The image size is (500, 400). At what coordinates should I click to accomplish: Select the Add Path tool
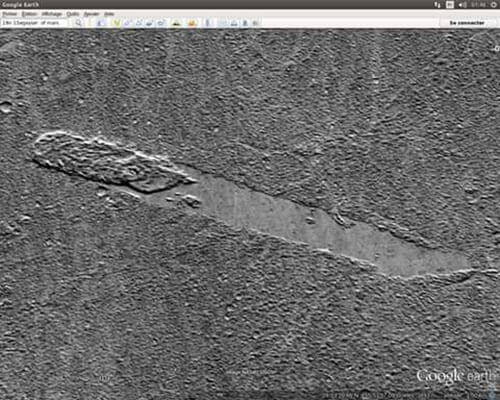click(x=138, y=23)
